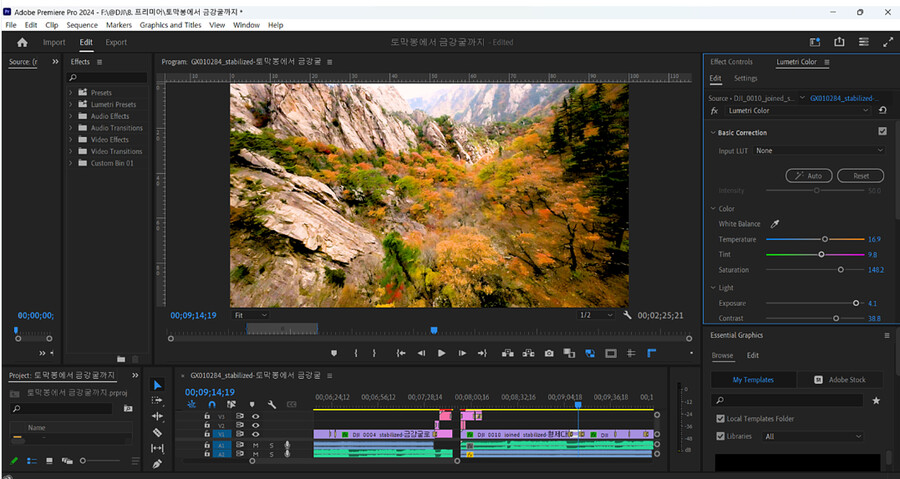The height and width of the screenshot is (479, 900).
Task: Click the Reset button in Basic Correction
Action: 860,175
